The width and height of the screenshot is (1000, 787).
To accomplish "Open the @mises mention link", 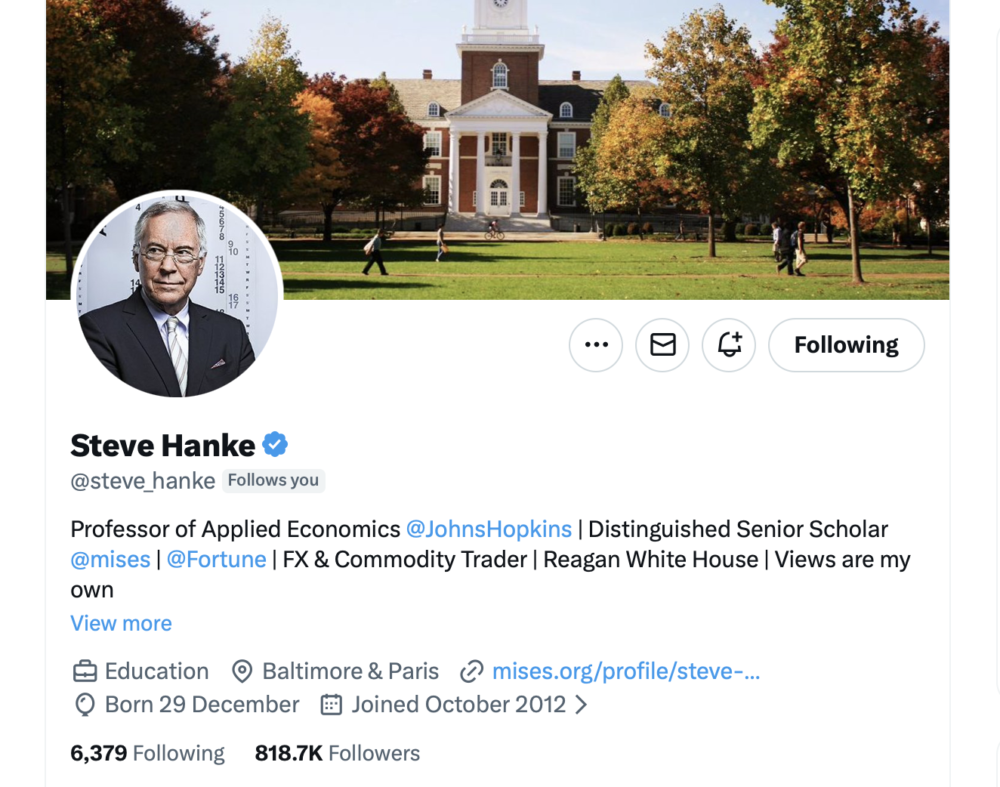I will (110, 559).
